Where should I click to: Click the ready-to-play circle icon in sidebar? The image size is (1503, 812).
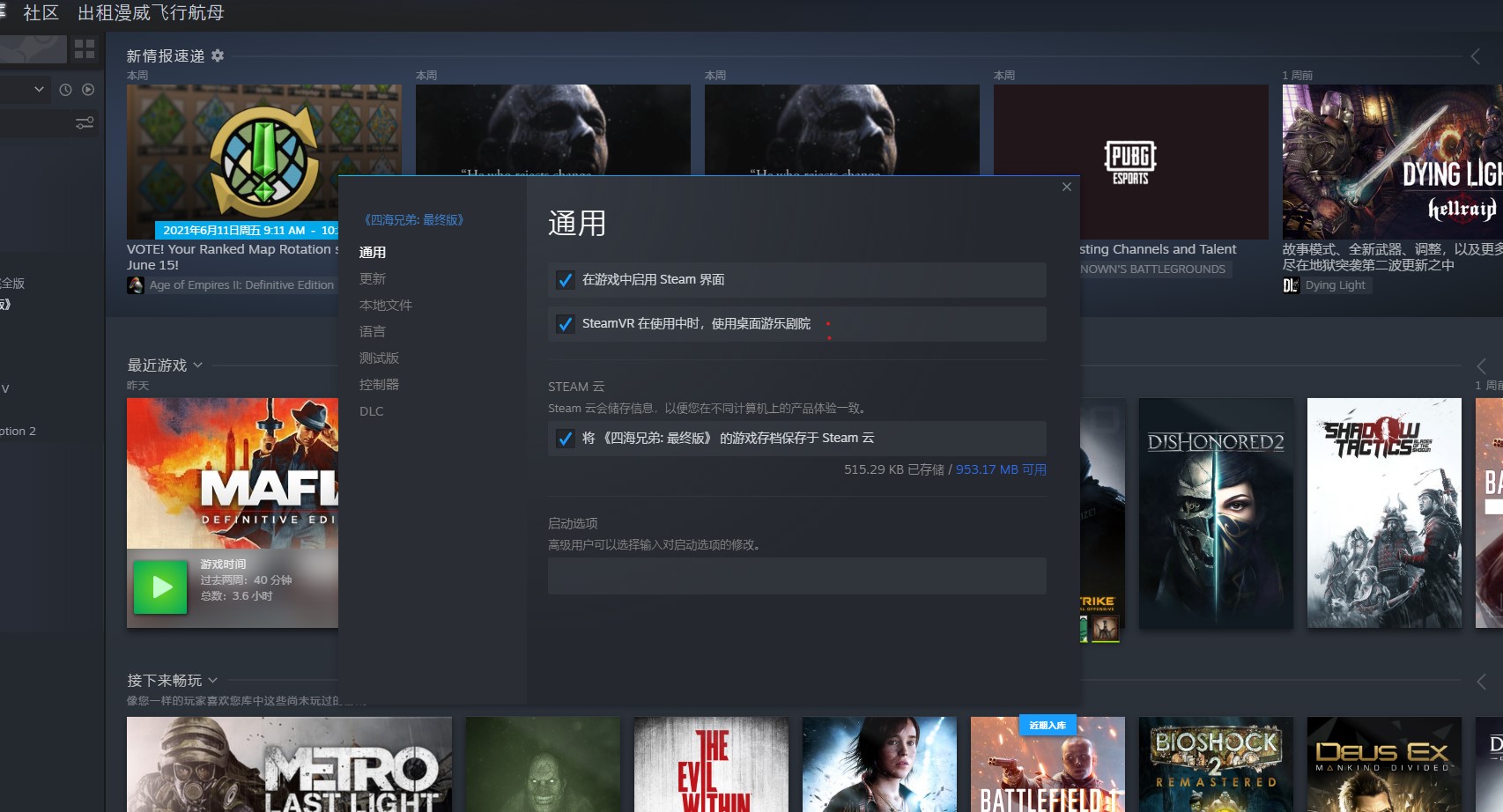(x=88, y=89)
